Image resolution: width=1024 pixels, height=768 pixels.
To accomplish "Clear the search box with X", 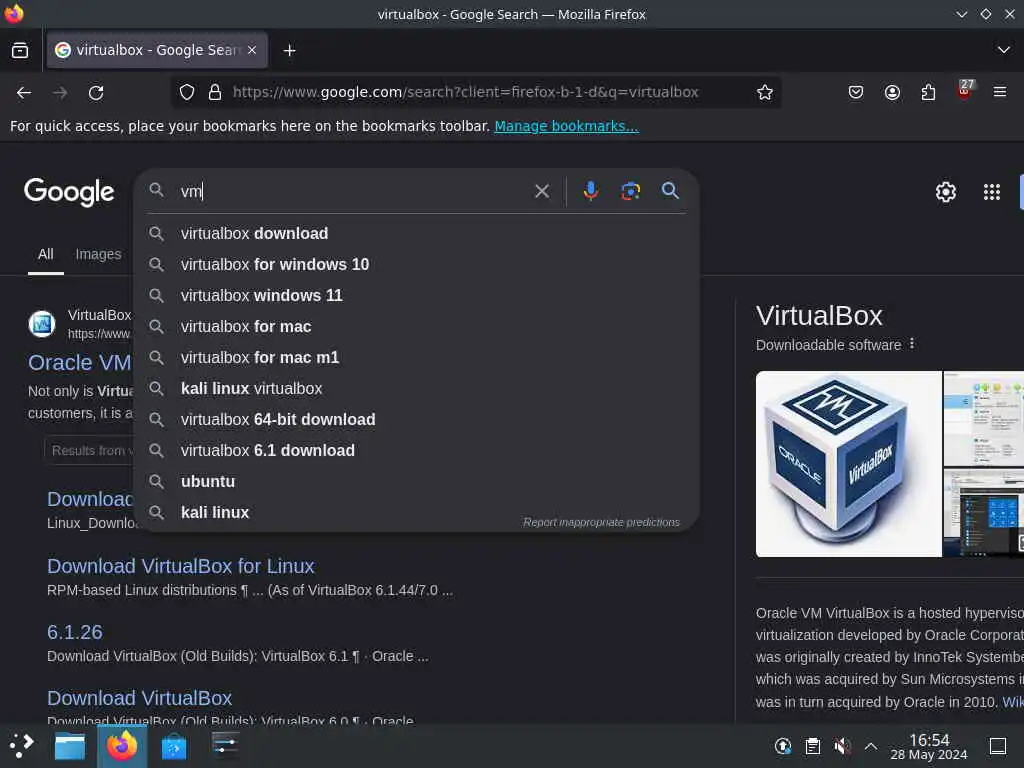I will tap(541, 191).
